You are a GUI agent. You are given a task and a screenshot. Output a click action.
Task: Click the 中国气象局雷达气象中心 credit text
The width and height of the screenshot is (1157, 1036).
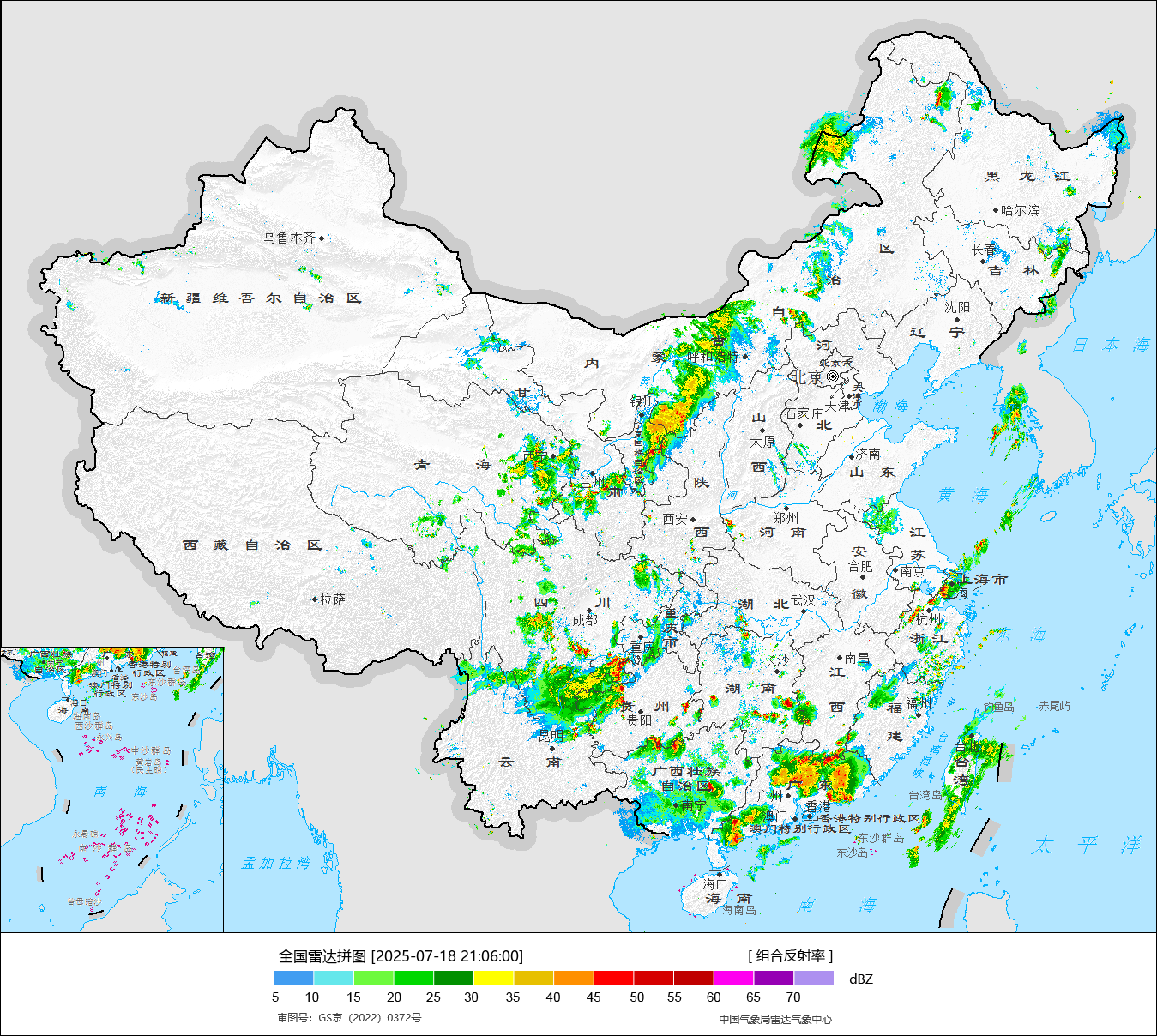pos(775,1019)
